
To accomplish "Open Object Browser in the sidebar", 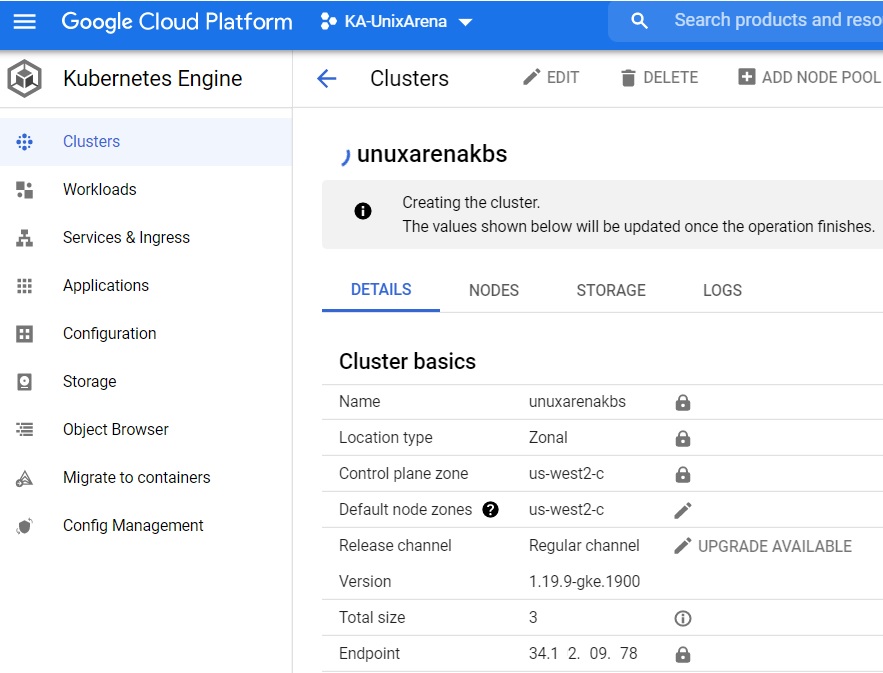I will tap(146, 429).
